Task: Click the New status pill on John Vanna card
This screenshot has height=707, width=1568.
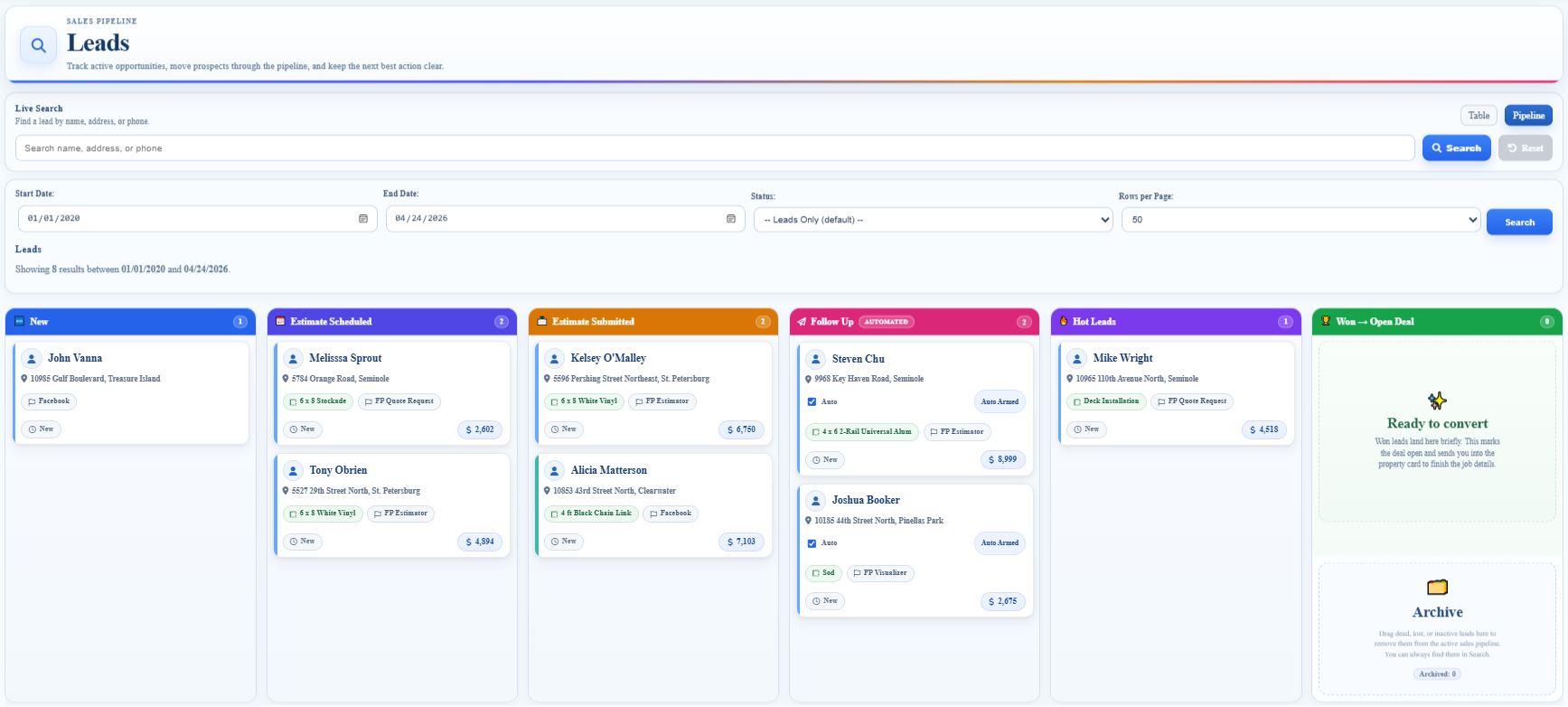Action: (x=41, y=429)
